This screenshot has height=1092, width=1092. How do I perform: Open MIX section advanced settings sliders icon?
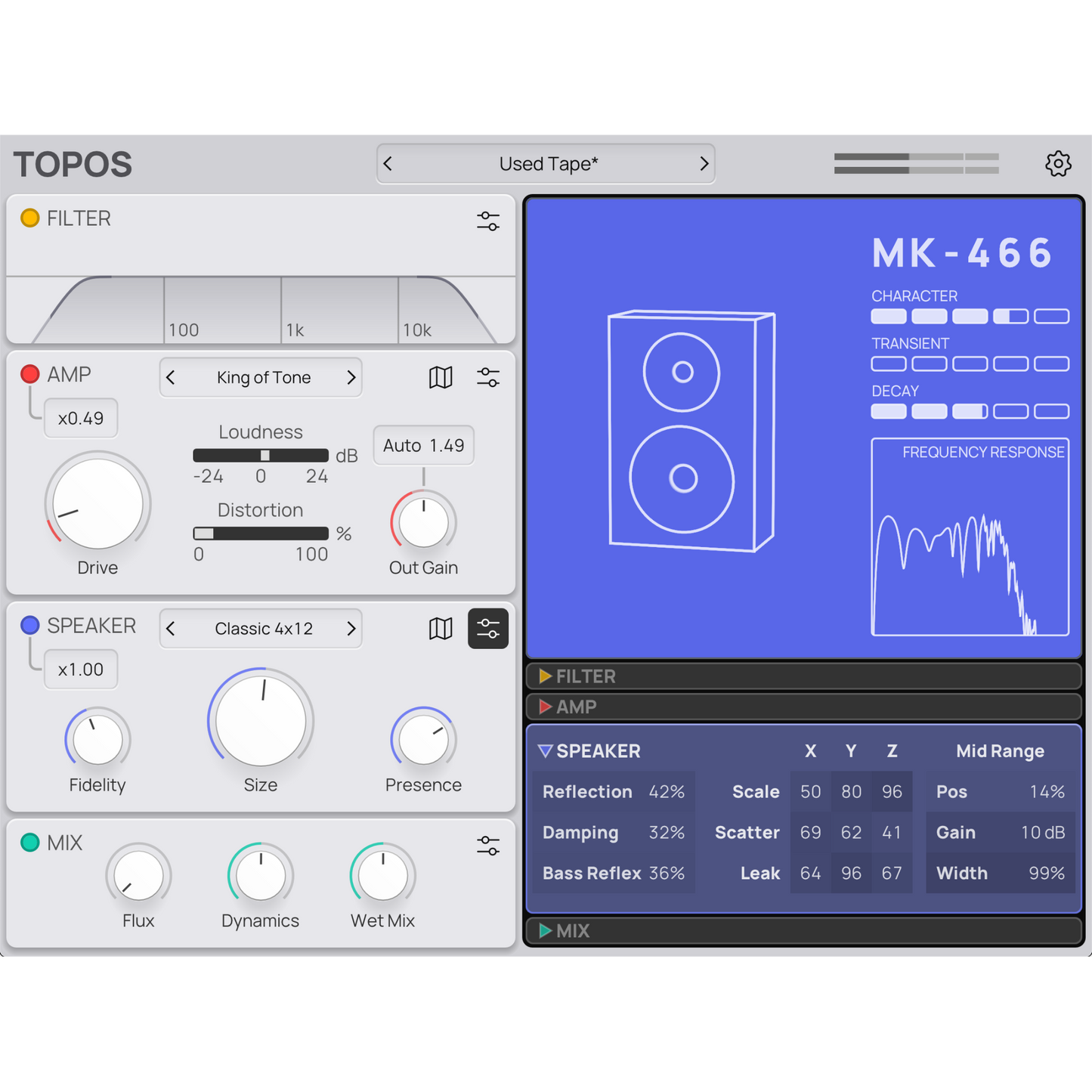pyautogui.click(x=488, y=846)
